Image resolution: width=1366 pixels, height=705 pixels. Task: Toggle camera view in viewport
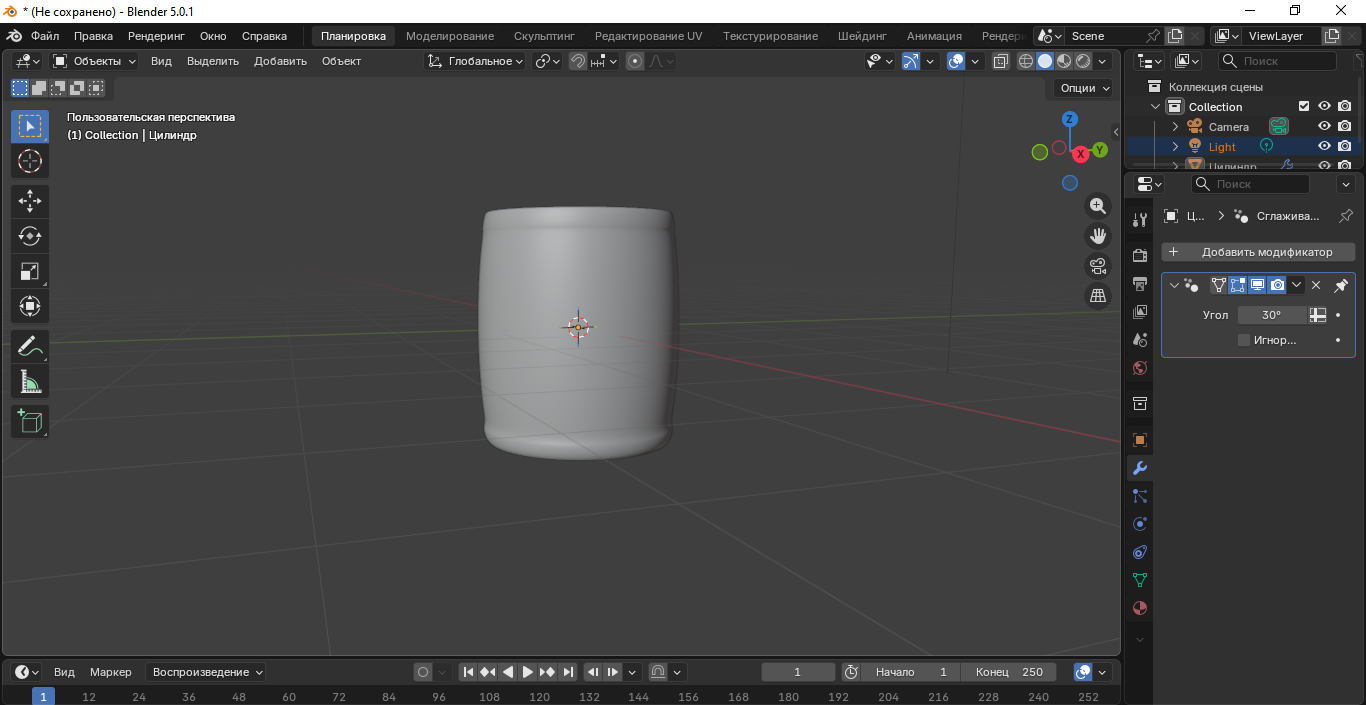click(x=1098, y=266)
